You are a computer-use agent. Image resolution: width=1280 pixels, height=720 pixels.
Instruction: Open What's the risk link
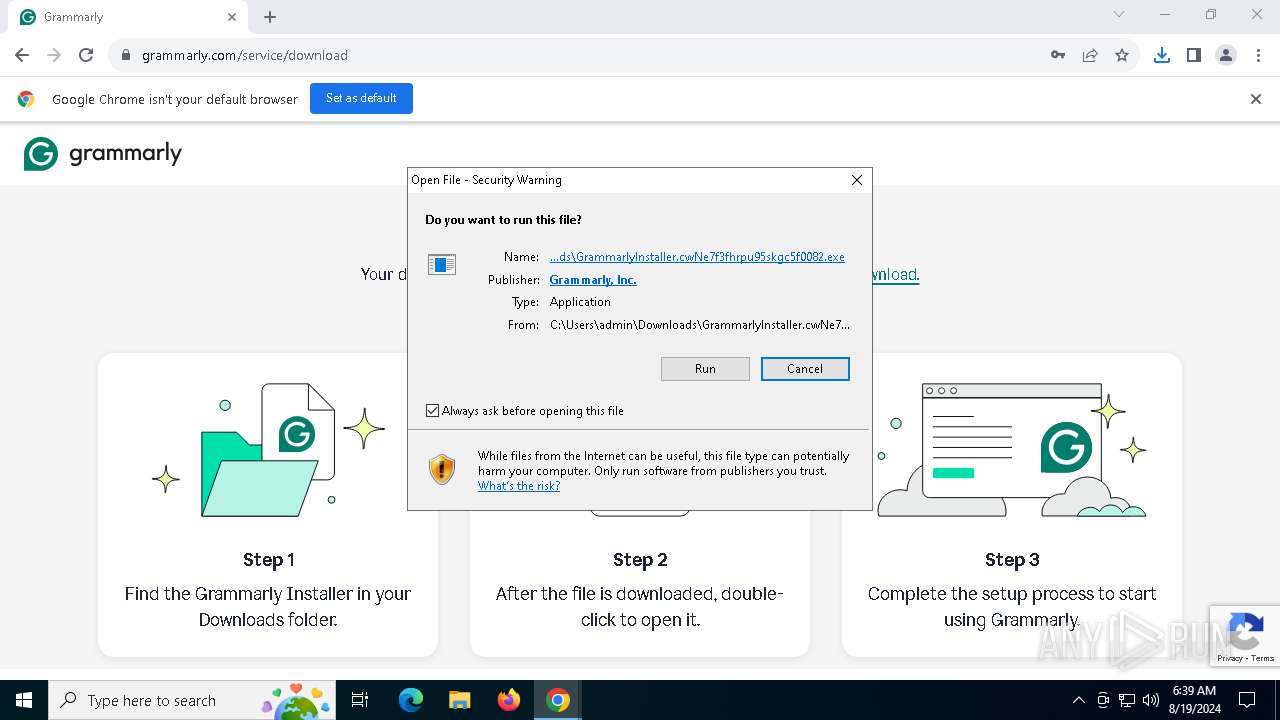coord(519,486)
